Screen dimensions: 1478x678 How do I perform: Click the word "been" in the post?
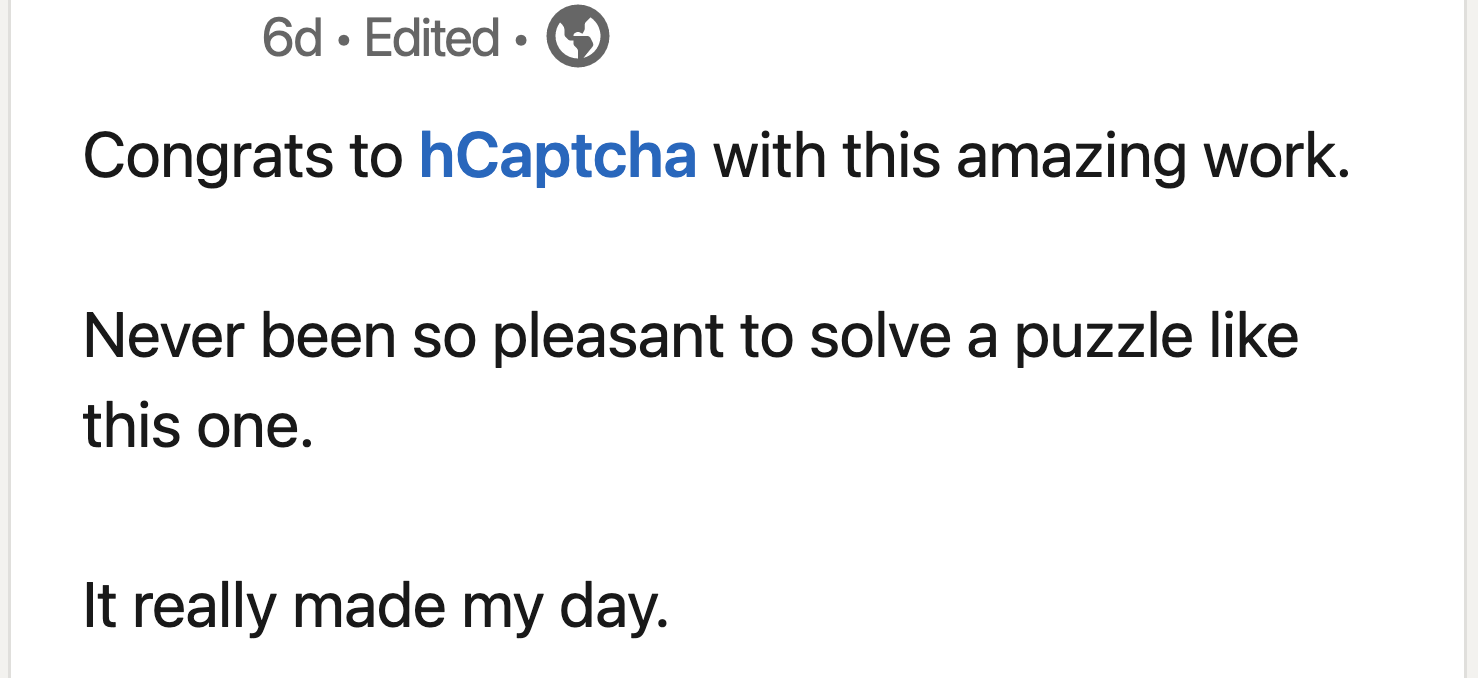[x=328, y=336]
